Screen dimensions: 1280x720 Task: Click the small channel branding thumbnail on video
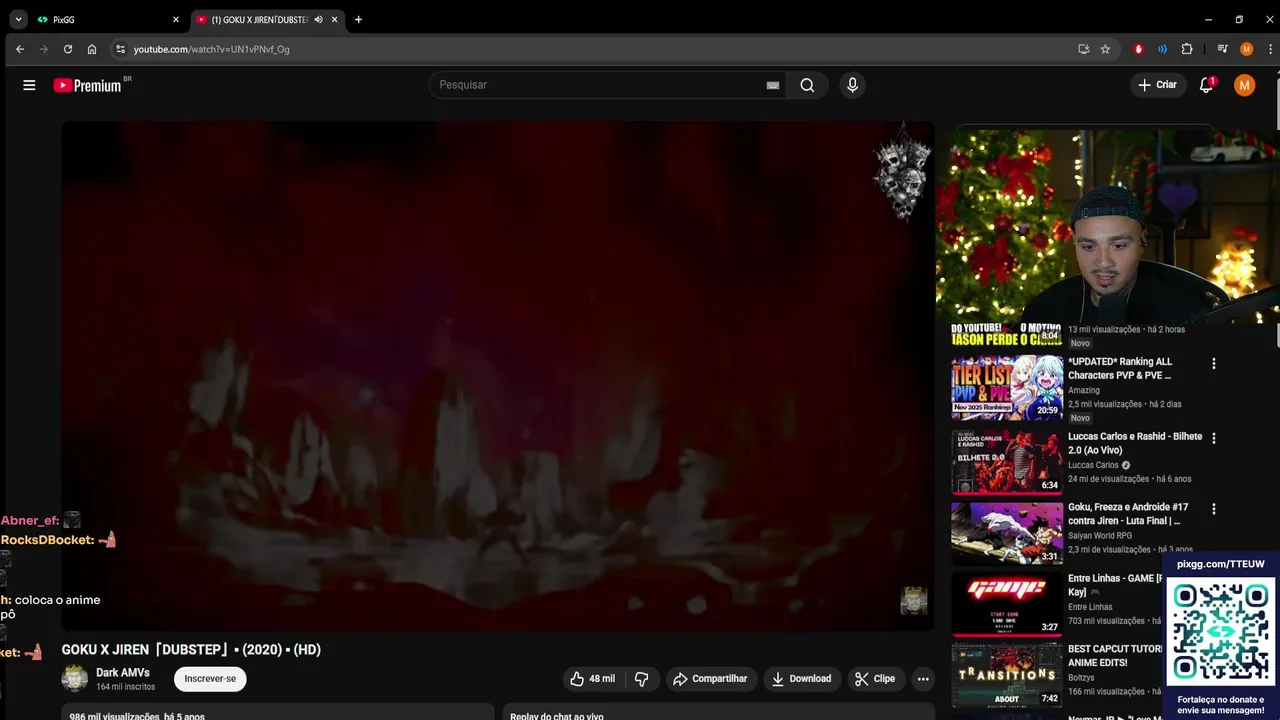click(914, 600)
